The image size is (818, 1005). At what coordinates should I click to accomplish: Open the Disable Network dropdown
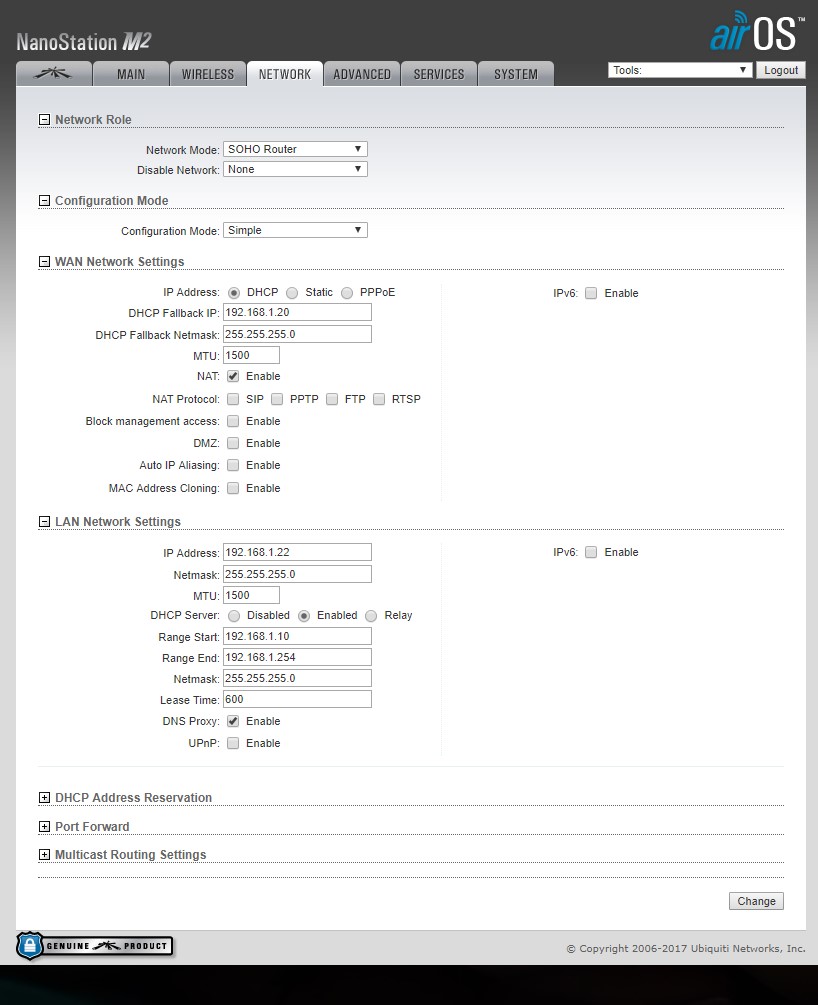click(x=295, y=169)
